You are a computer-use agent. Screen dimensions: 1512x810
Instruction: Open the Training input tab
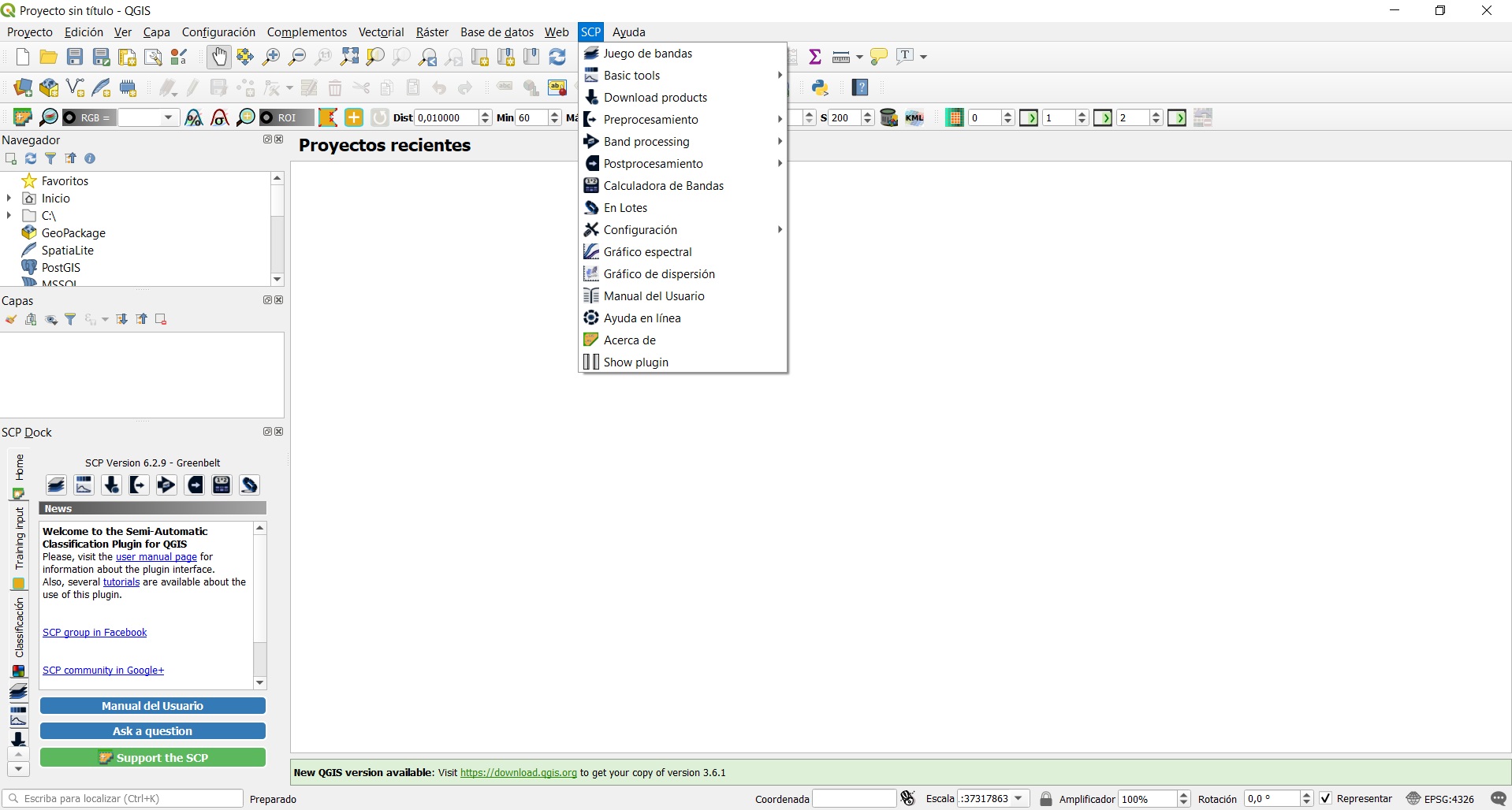19,540
